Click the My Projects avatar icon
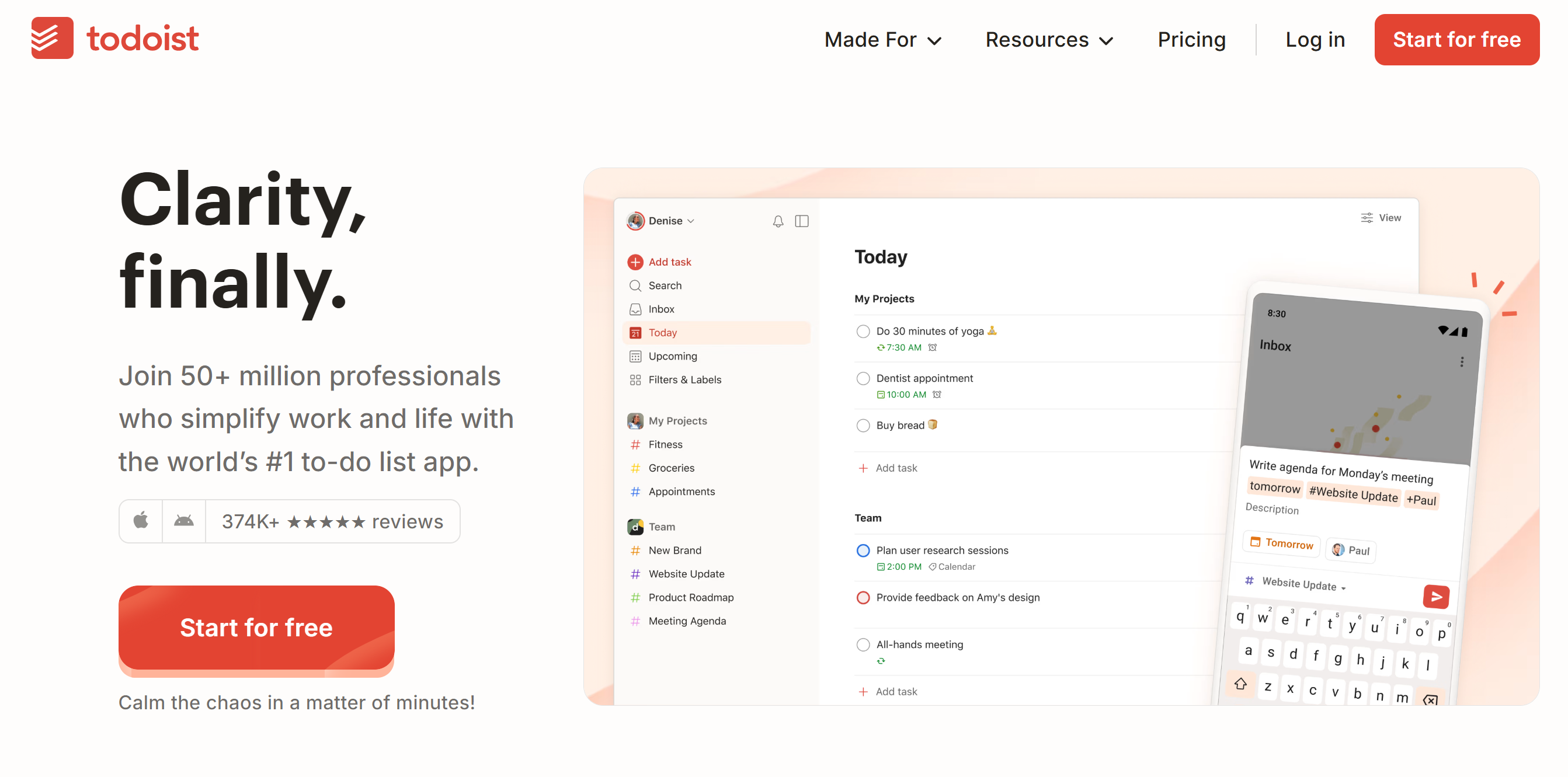The width and height of the screenshot is (1568, 777). coord(635,421)
